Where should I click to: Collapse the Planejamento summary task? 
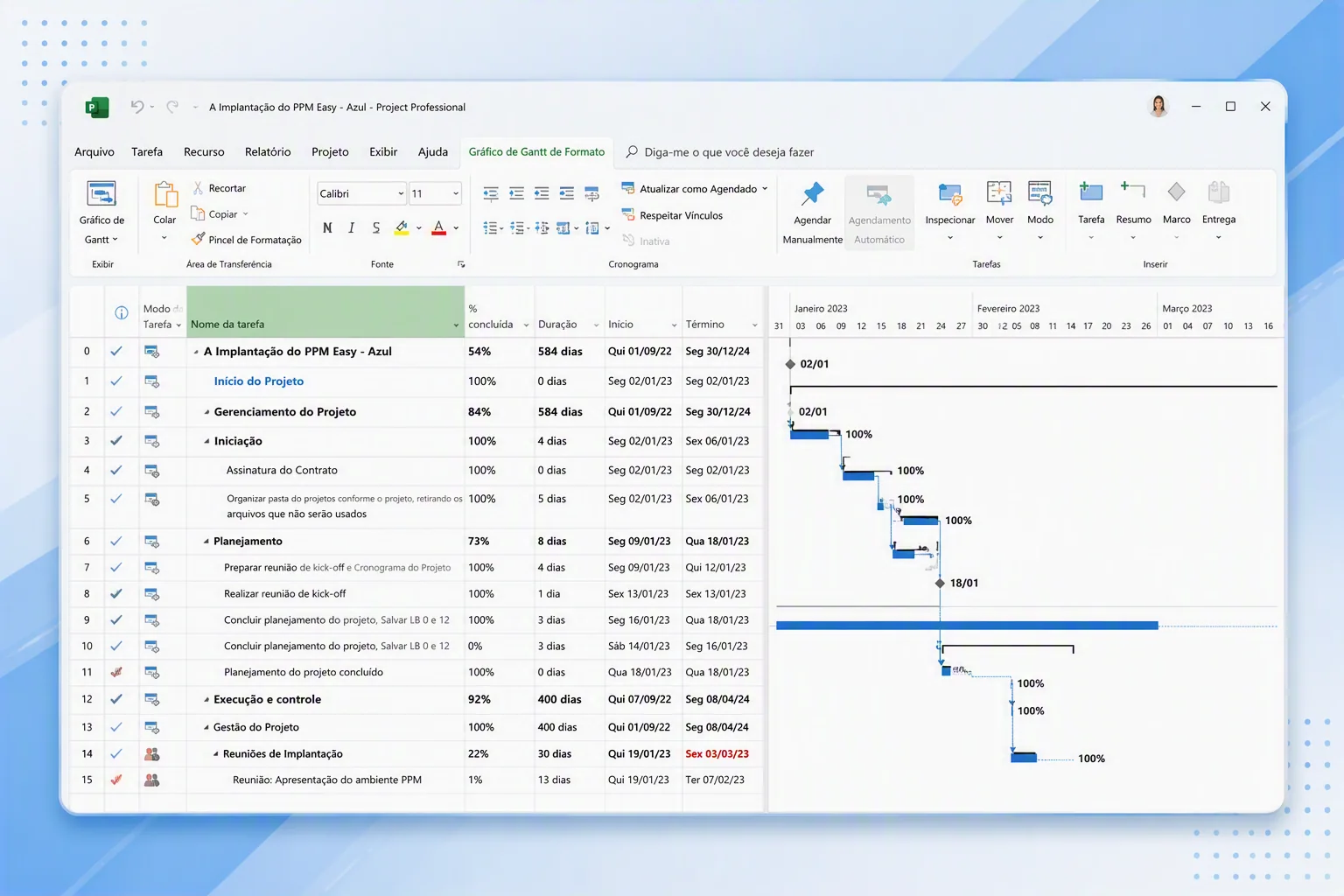(206, 542)
